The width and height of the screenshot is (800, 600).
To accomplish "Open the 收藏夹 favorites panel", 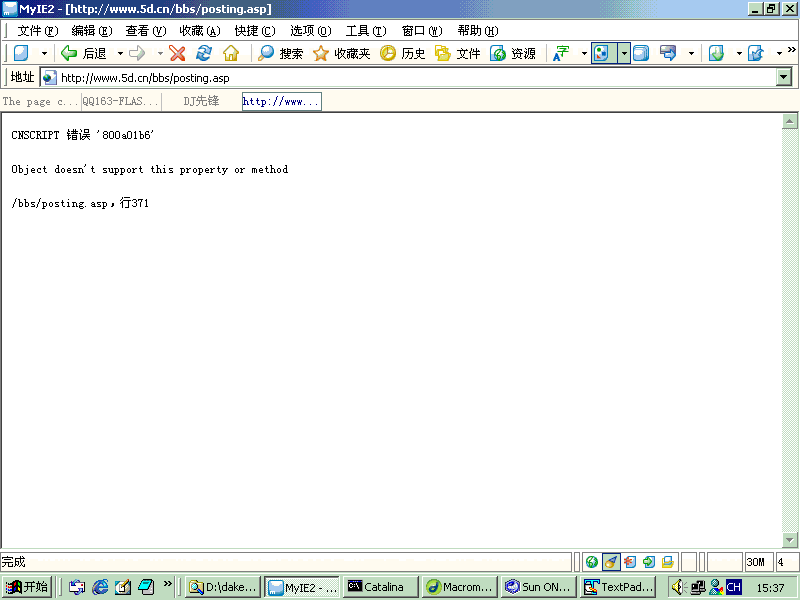I will pyautogui.click(x=341, y=53).
